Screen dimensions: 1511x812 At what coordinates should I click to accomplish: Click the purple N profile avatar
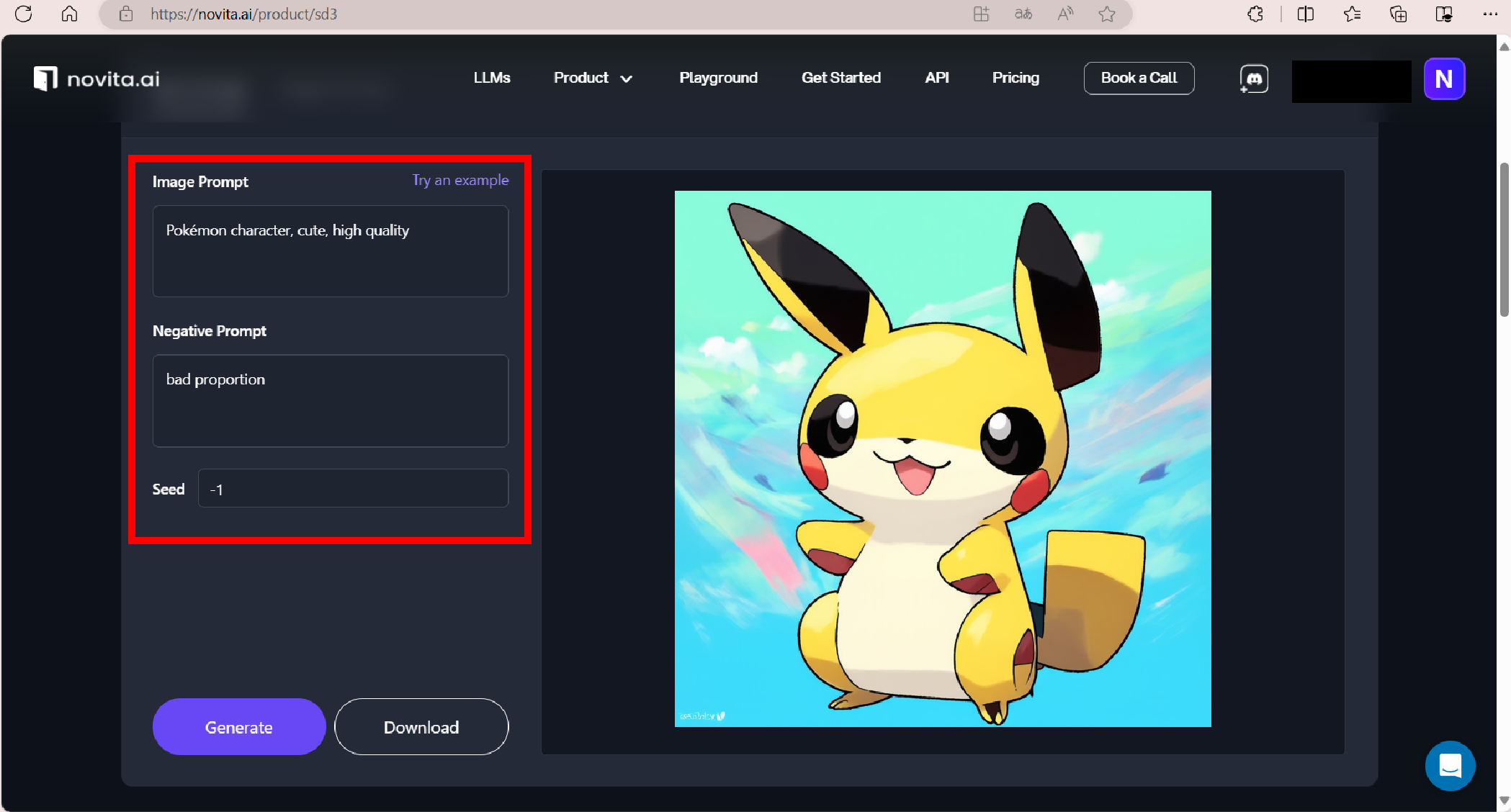click(x=1443, y=78)
